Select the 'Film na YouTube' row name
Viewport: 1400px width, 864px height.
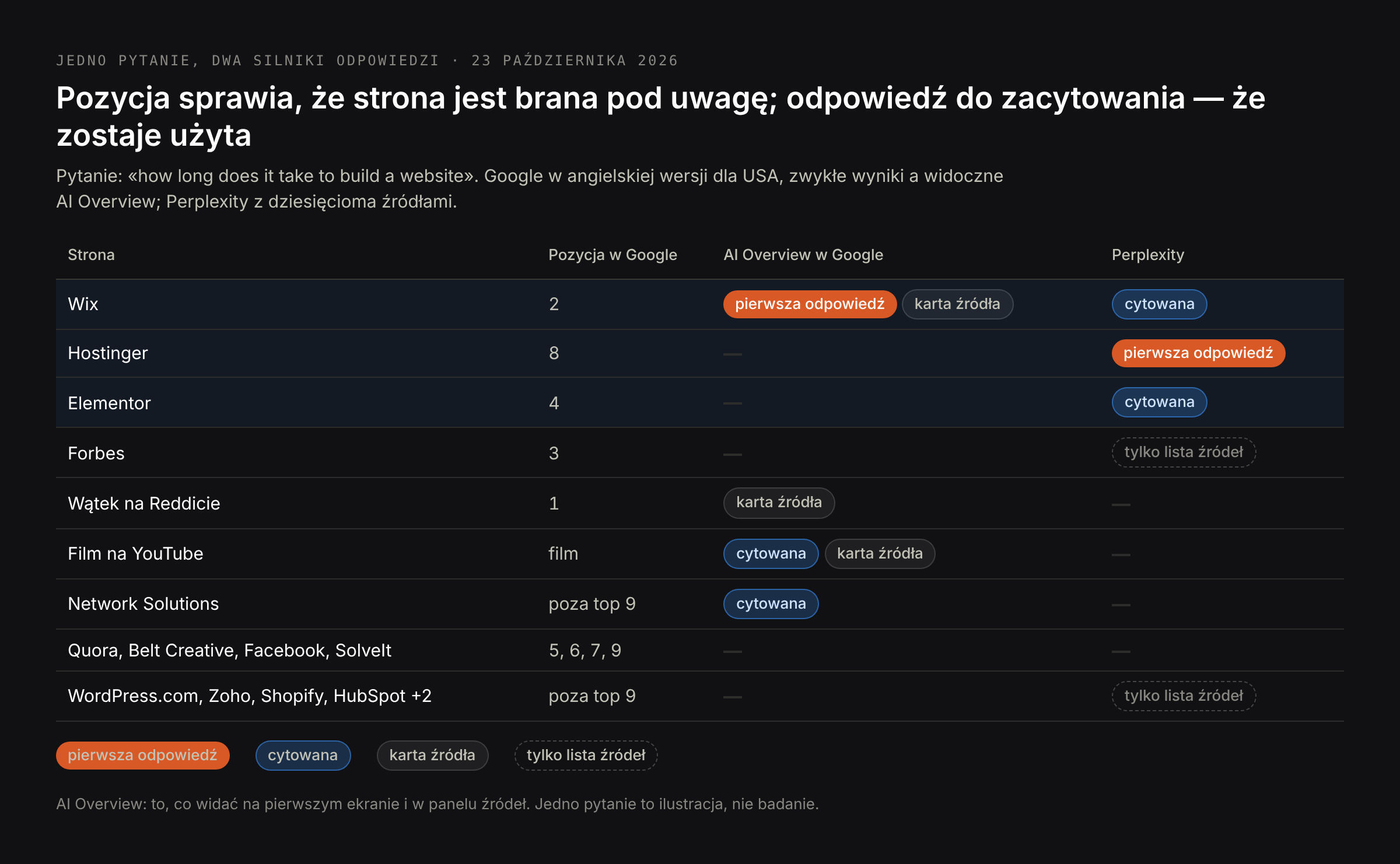click(x=135, y=553)
